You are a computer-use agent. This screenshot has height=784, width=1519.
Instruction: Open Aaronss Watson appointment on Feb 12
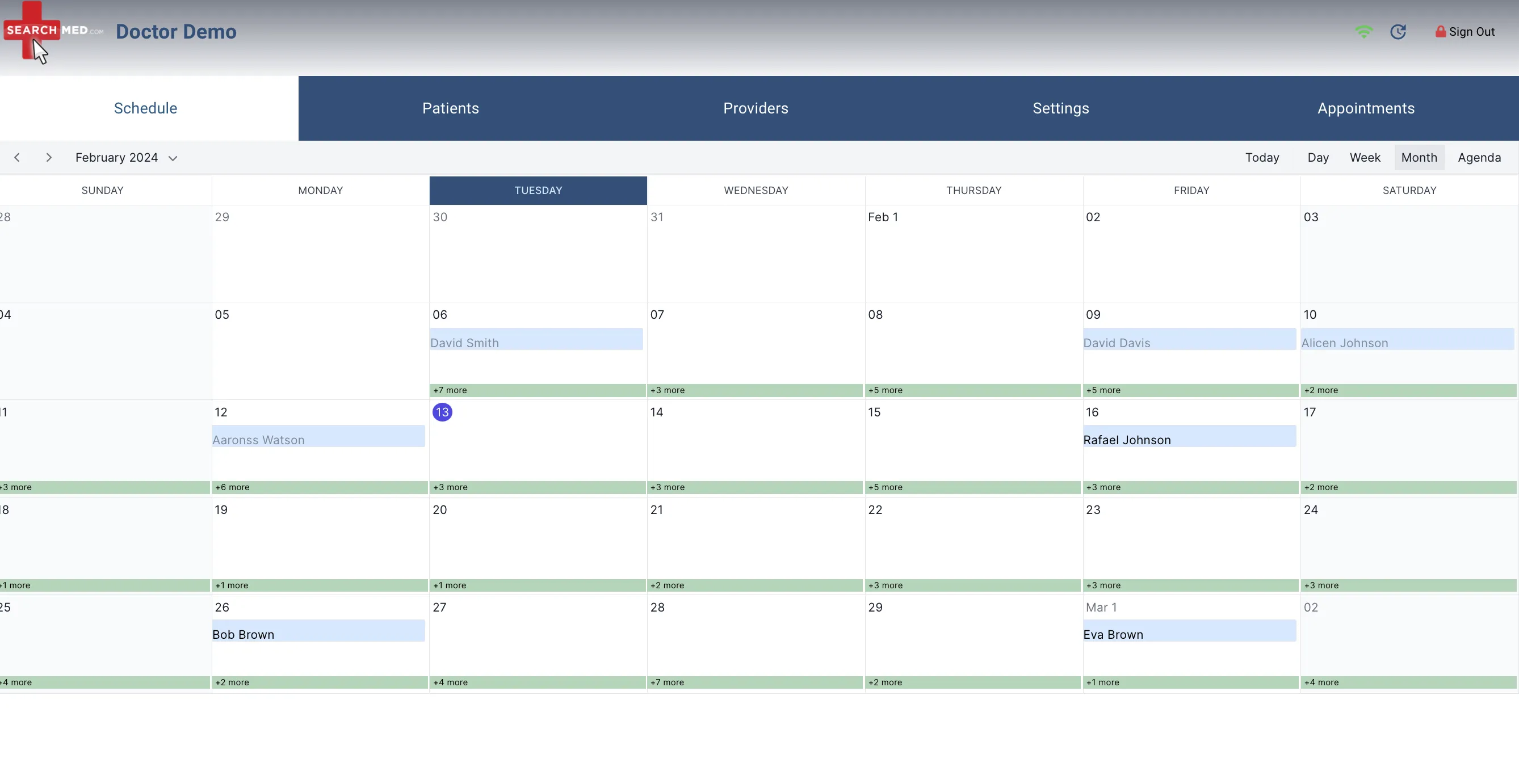click(318, 436)
